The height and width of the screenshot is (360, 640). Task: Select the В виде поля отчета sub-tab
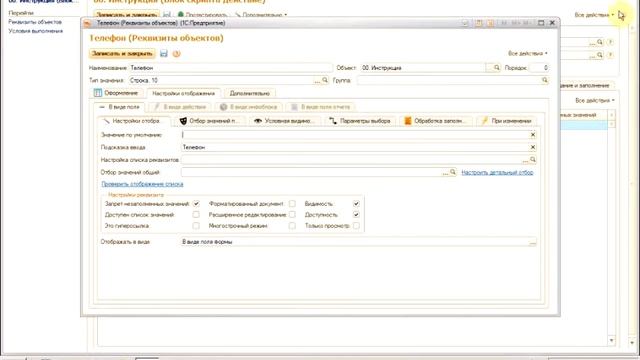coord(320,107)
